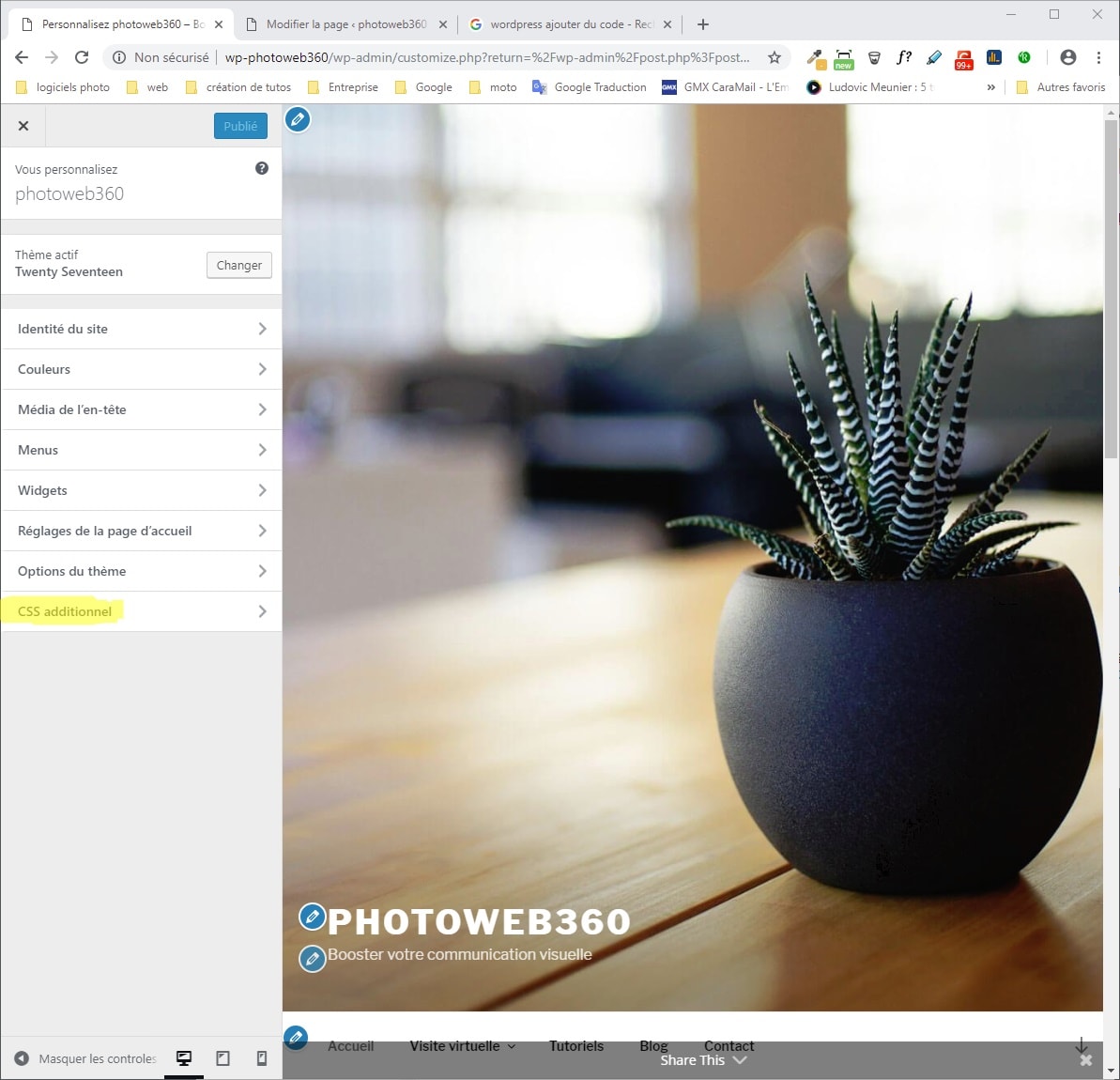
Task: Open the Ludovic Meunier bookmark
Action: 870,87
